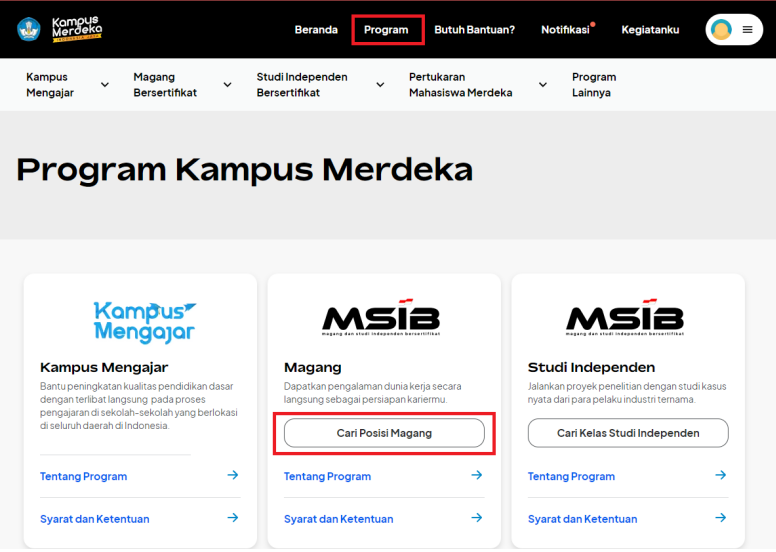776x552 pixels.
Task: Click the Kampus Mengajar card title
Action: (104, 367)
